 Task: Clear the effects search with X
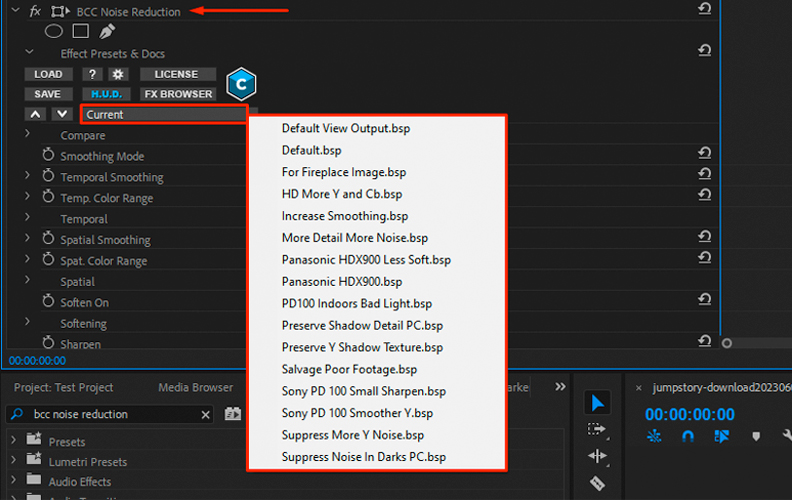206,415
